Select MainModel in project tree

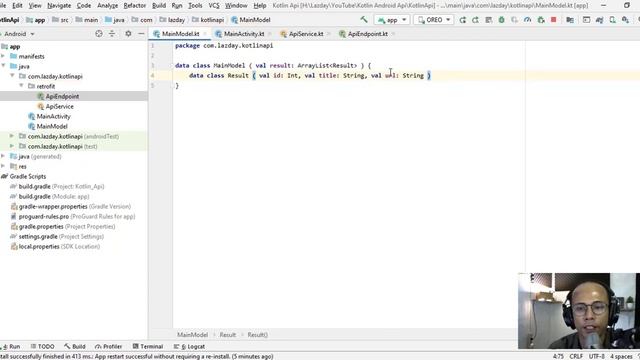point(52,126)
